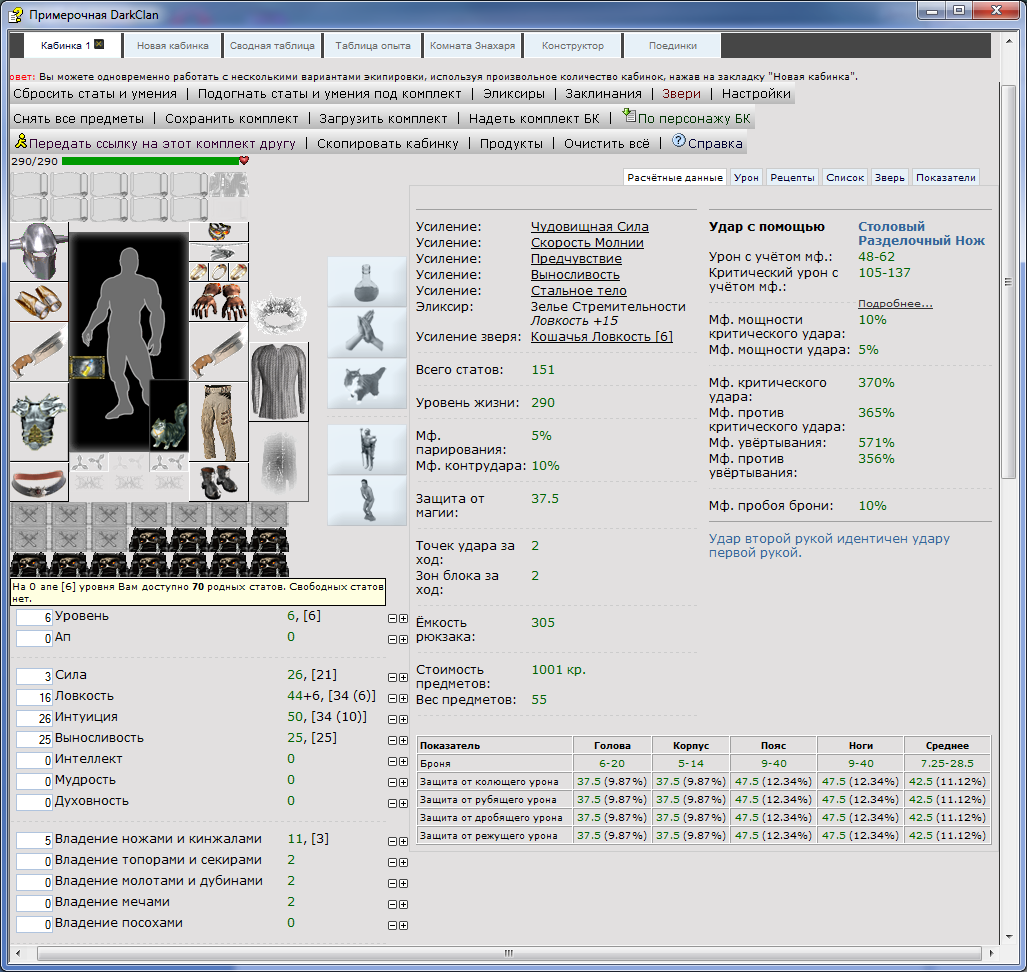Open the Чудовищная Сила link

click(x=589, y=227)
